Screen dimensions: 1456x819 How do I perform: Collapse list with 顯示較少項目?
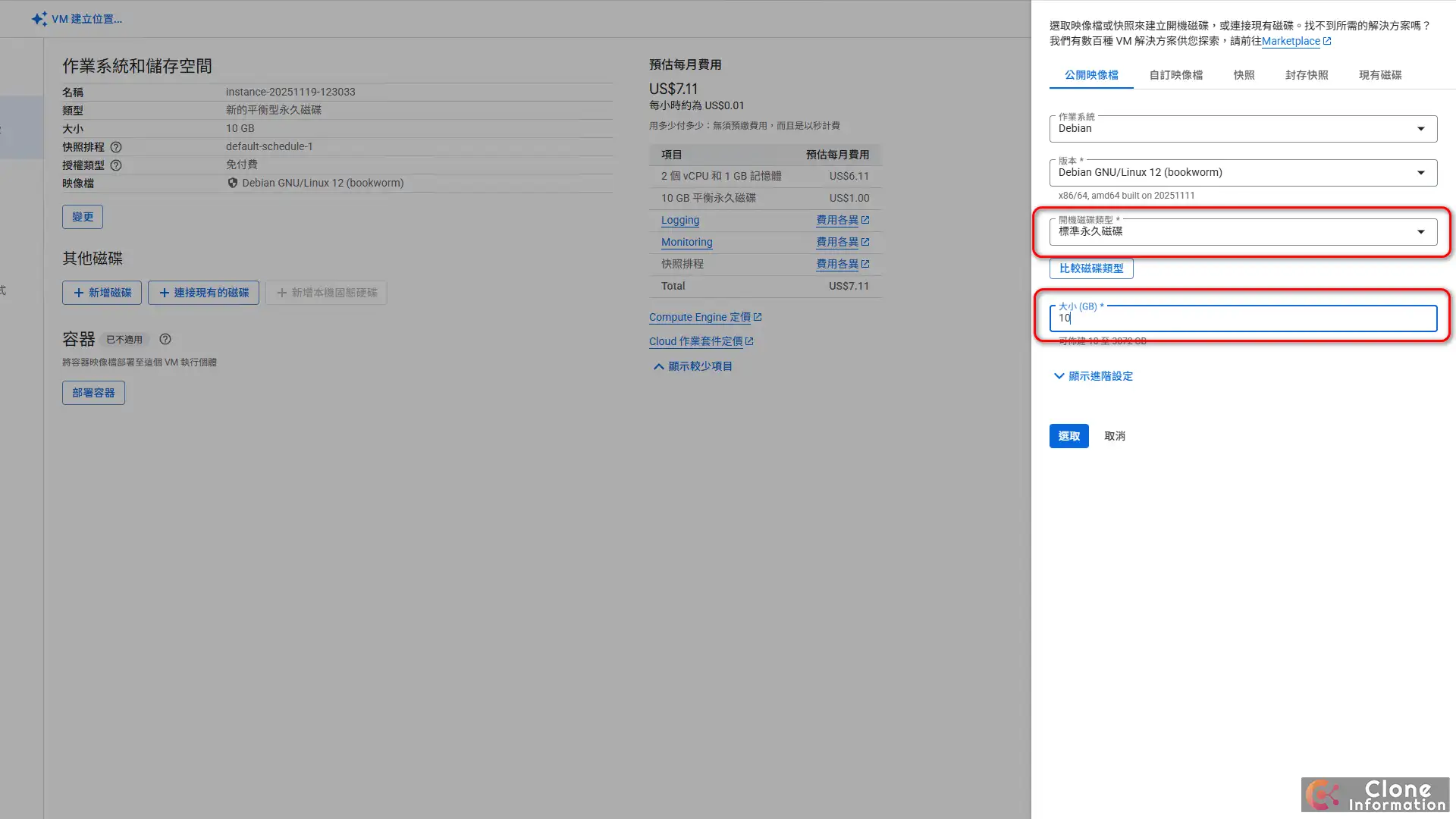tap(692, 366)
